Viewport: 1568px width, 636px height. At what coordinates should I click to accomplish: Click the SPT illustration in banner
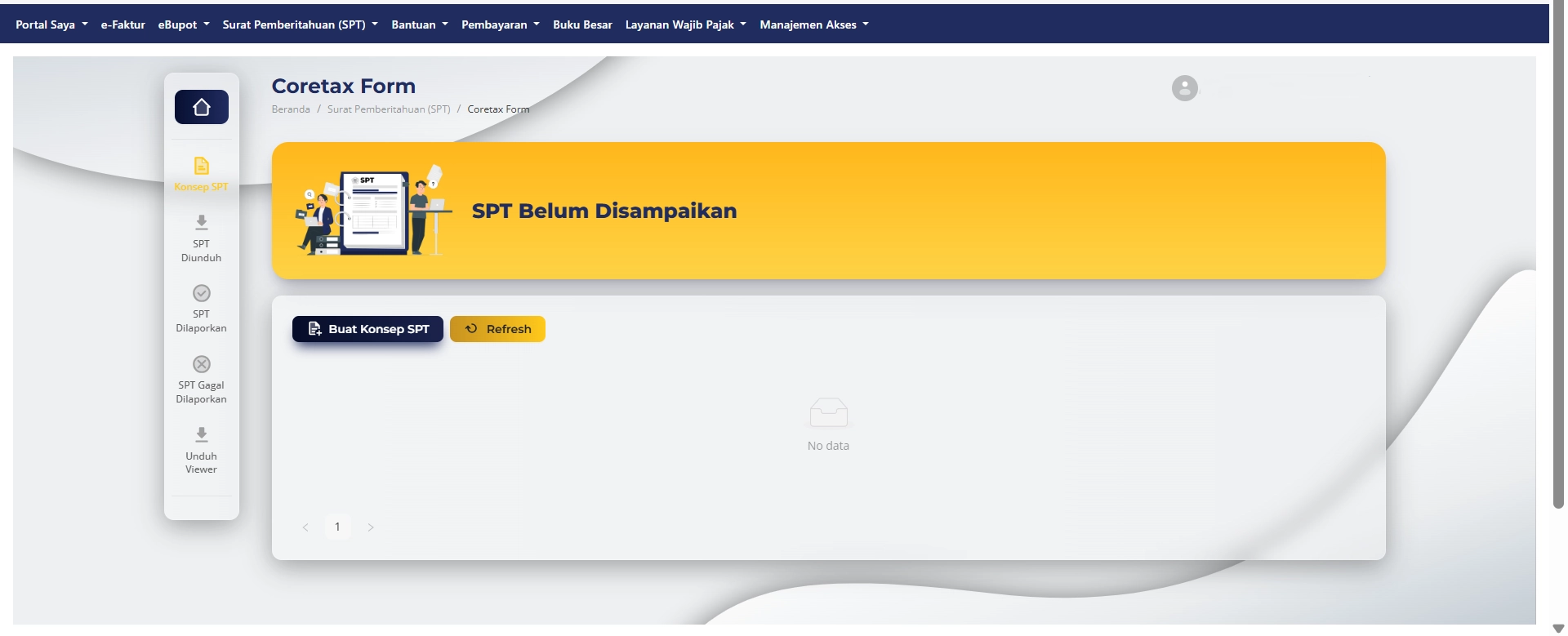(x=373, y=211)
